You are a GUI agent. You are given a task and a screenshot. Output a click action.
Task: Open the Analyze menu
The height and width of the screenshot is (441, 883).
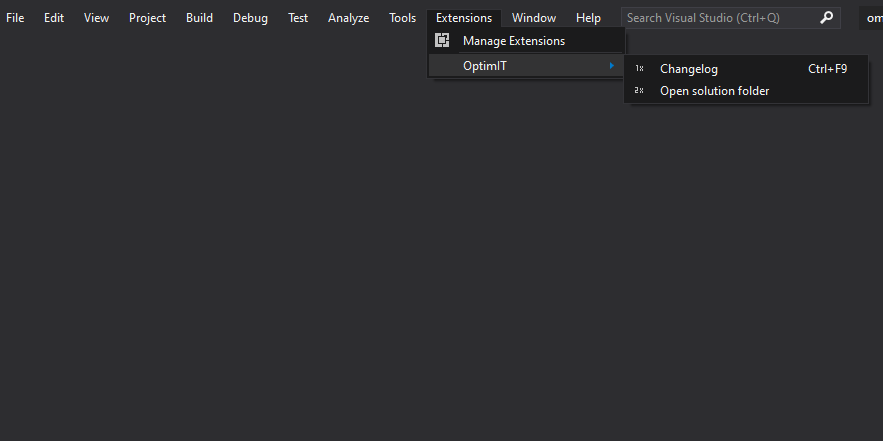(x=349, y=18)
